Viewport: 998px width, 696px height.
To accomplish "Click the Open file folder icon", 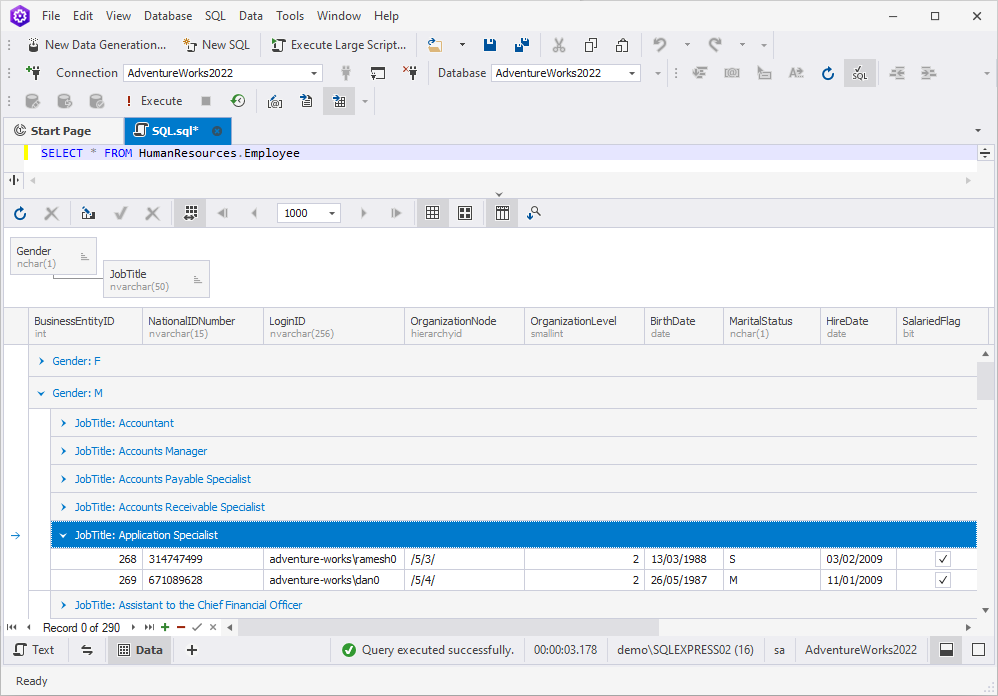I will tap(435, 45).
